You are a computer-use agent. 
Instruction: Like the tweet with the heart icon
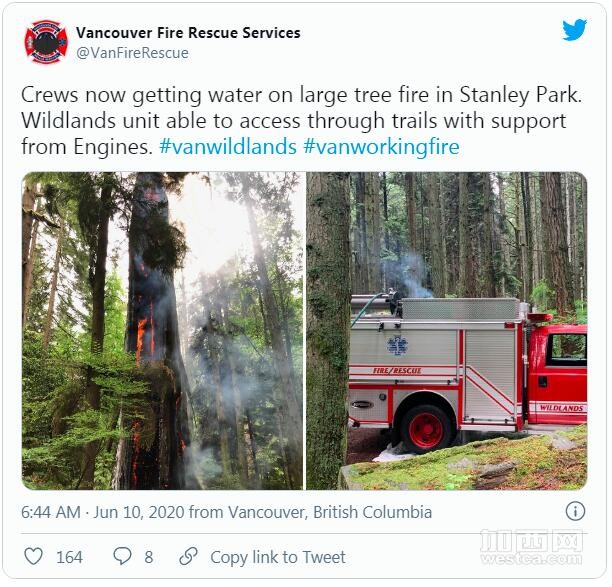coord(34,556)
